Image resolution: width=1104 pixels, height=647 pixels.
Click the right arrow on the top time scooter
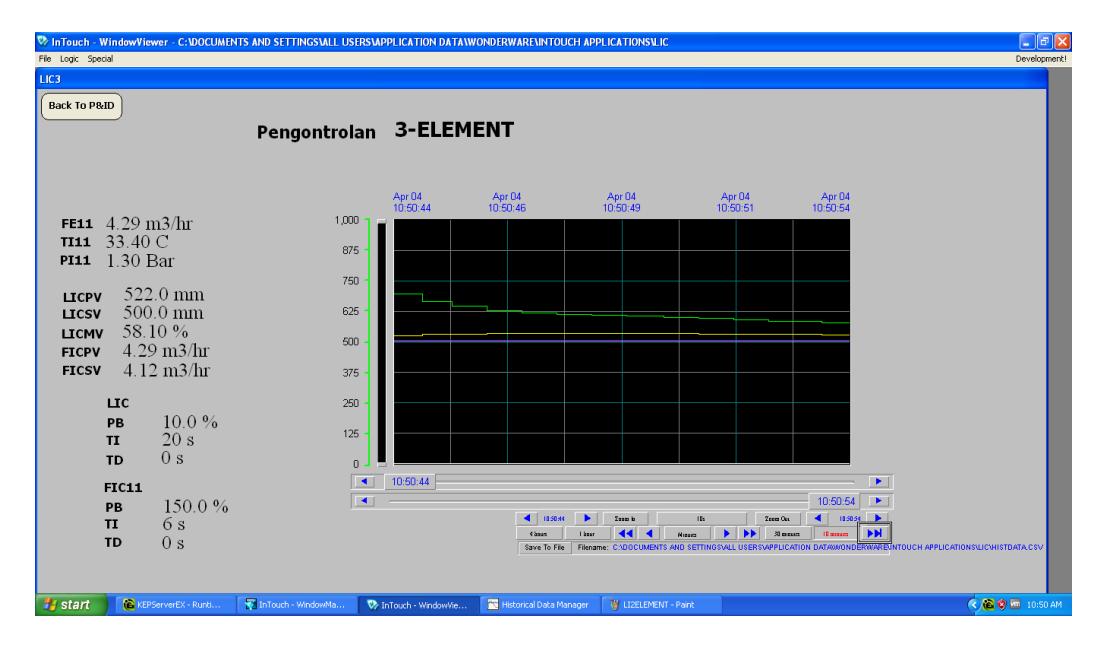click(878, 482)
